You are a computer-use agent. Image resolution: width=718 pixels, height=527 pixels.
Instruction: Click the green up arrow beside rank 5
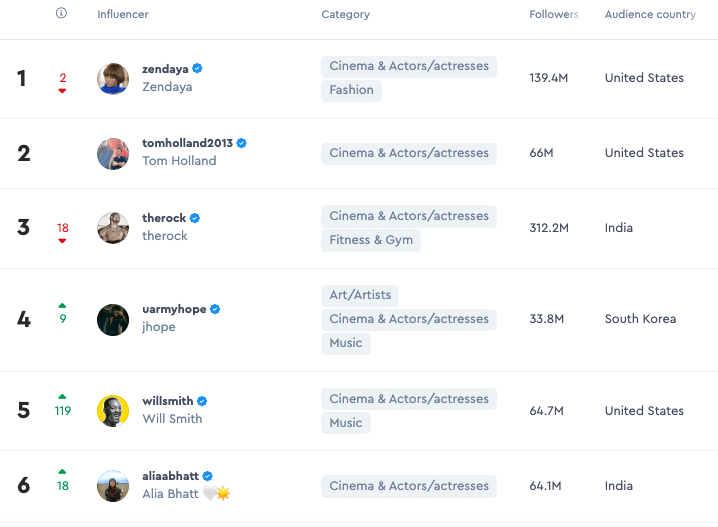coord(62,396)
